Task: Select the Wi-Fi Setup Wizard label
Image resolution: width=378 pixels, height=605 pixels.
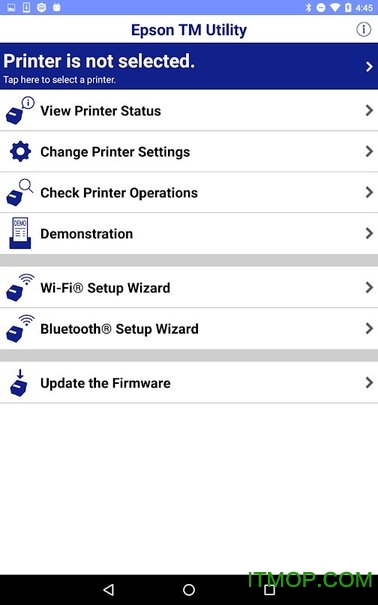Action: (x=105, y=288)
